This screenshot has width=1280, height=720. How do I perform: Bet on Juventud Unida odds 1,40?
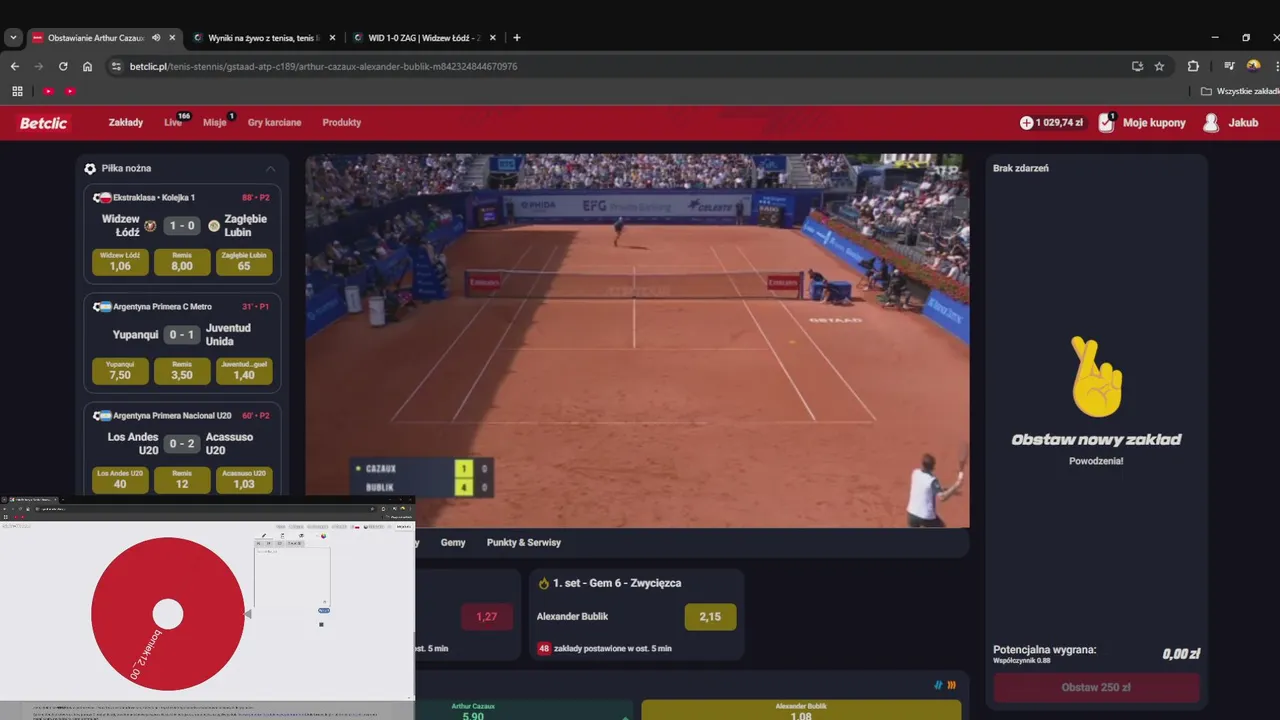(x=244, y=371)
